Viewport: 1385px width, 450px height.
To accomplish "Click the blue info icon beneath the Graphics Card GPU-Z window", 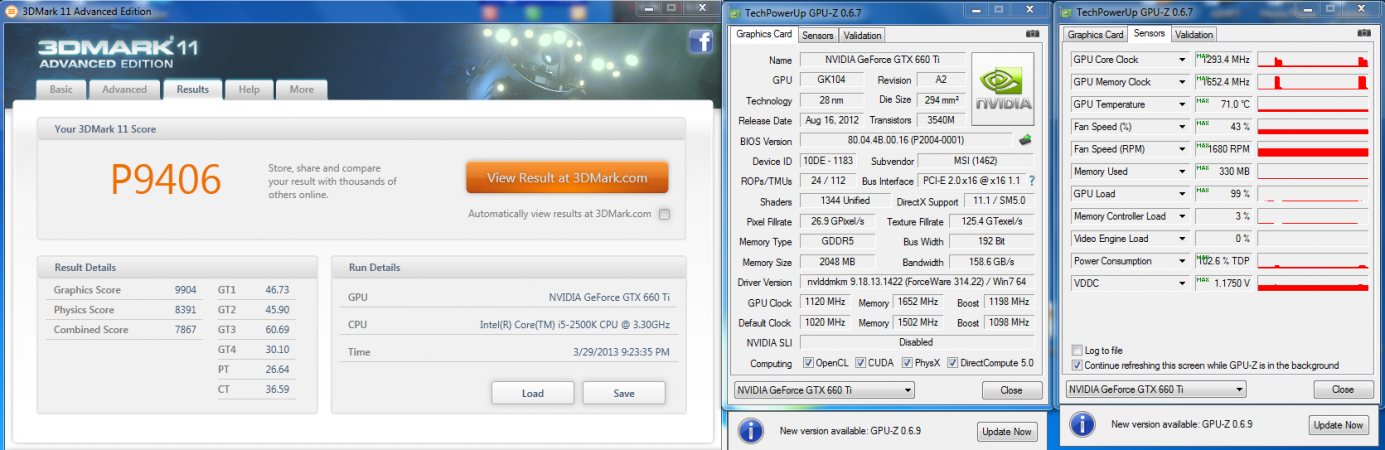I will coord(752,431).
